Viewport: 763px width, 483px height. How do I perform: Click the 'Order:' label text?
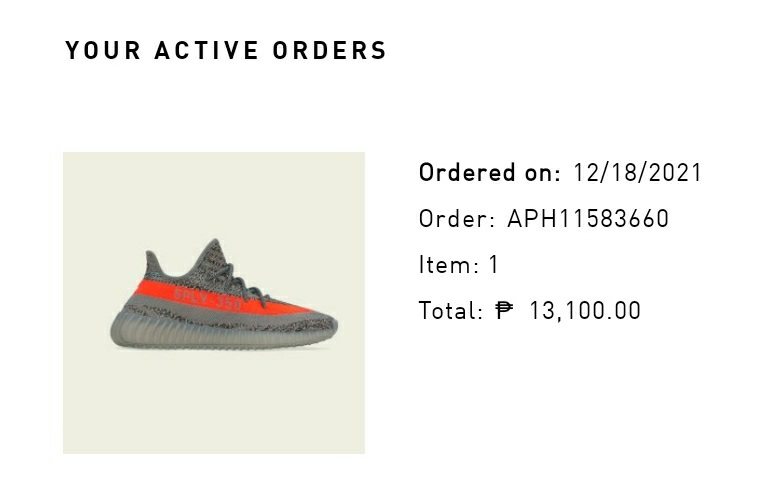457,219
